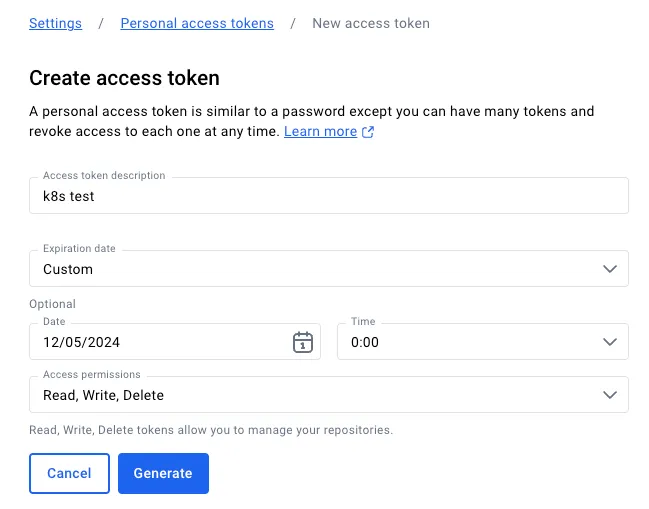Click the permissions helper text below dropdown
This screenshot has width=649, height=509.
tap(211, 430)
